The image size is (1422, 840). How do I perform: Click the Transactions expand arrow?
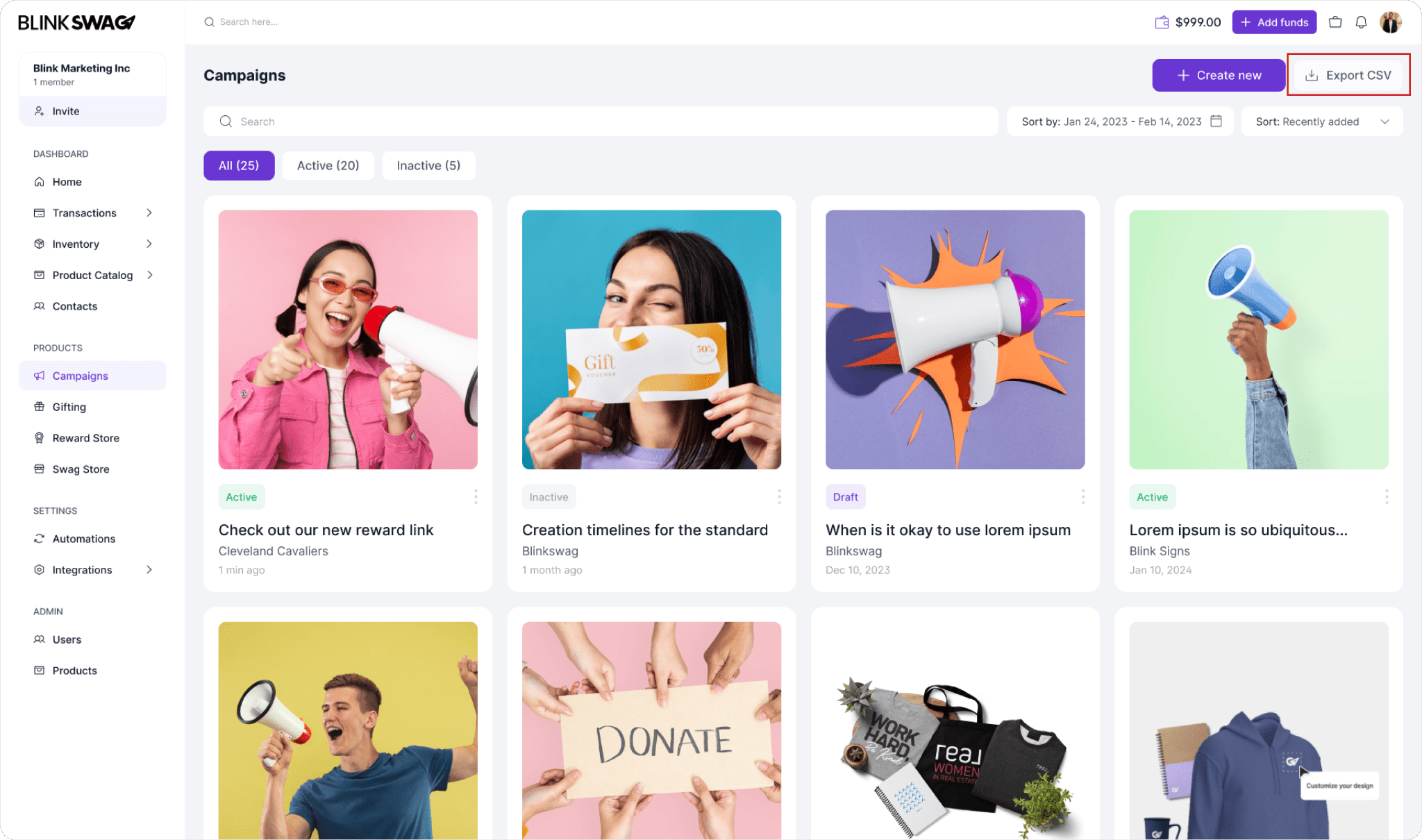point(149,212)
